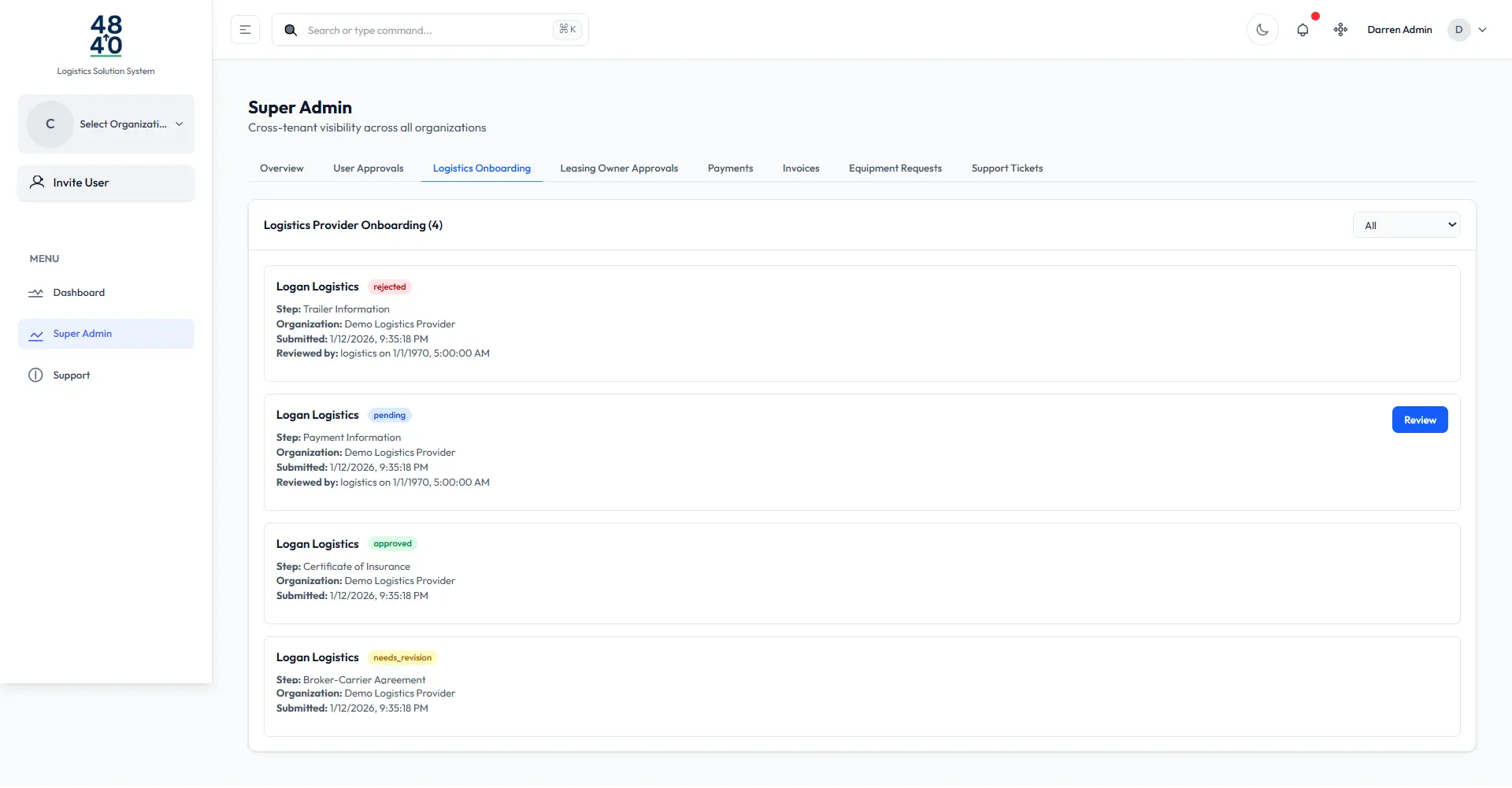The height and width of the screenshot is (788, 1512).
Task: Open notifications via the bell icon
Action: [1303, 30]
